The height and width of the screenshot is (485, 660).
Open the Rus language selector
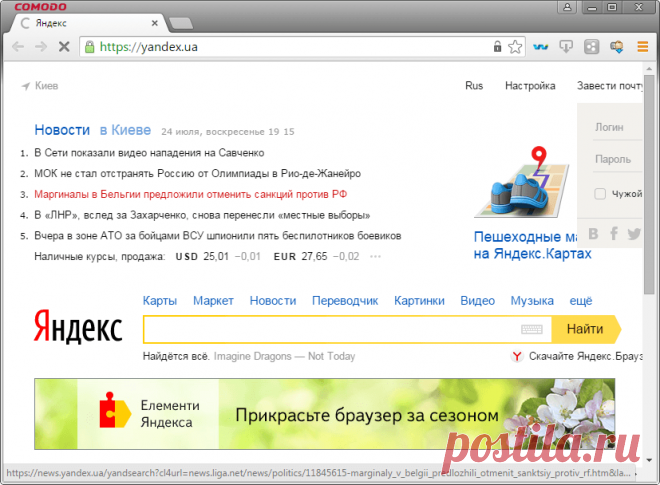[474, 86]
